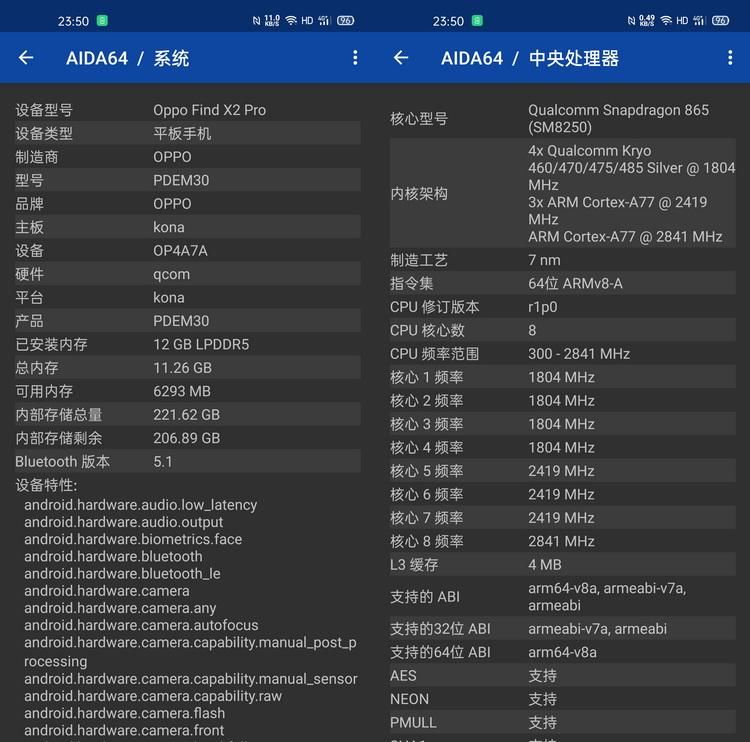This screenshot has height=742, width=750.
Task: Select android.hardware.camera.autofocus entry
Action: 141,625
